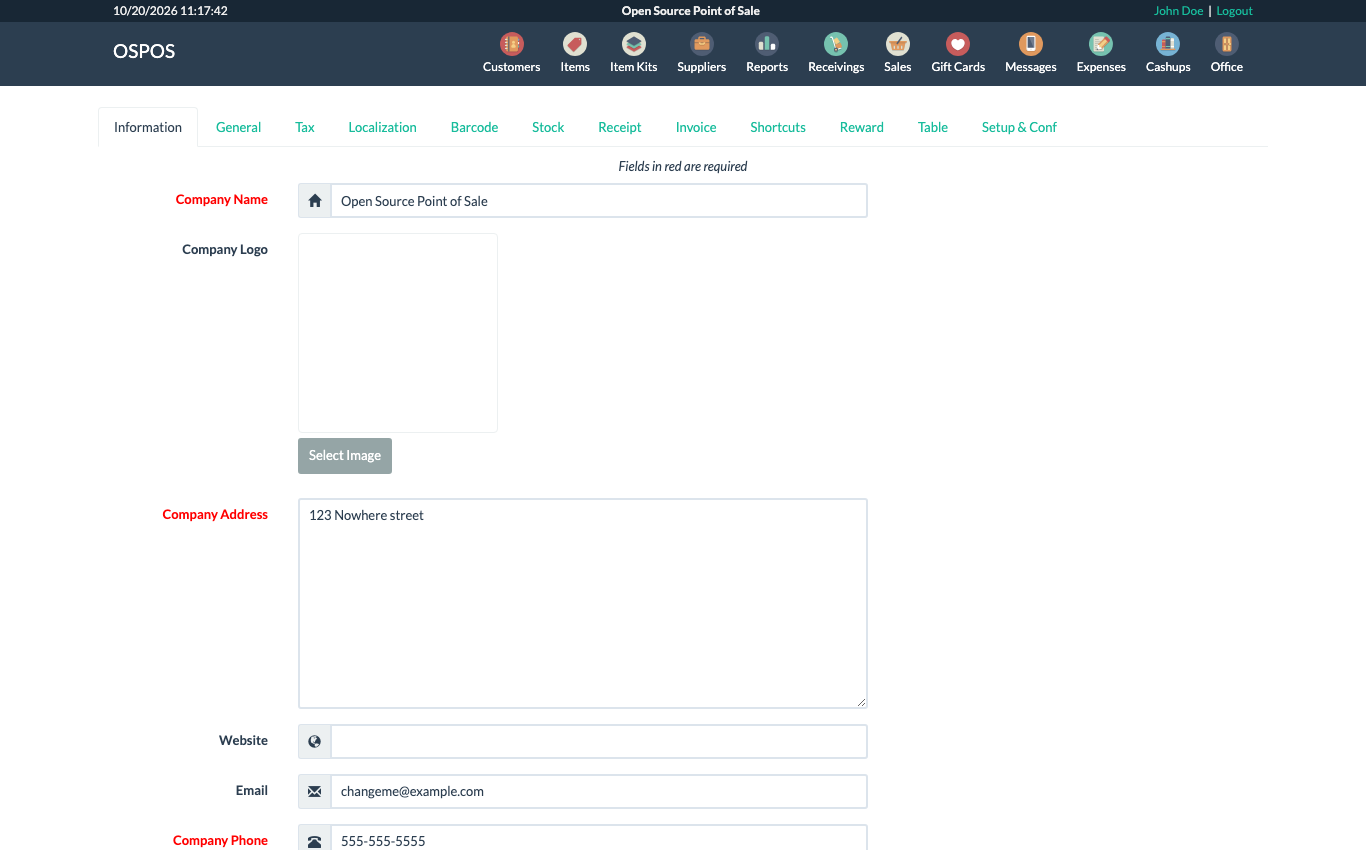Focus the Company Name input field
The width and height of the screenshot is (1366, 850).
tap(599, 201)
